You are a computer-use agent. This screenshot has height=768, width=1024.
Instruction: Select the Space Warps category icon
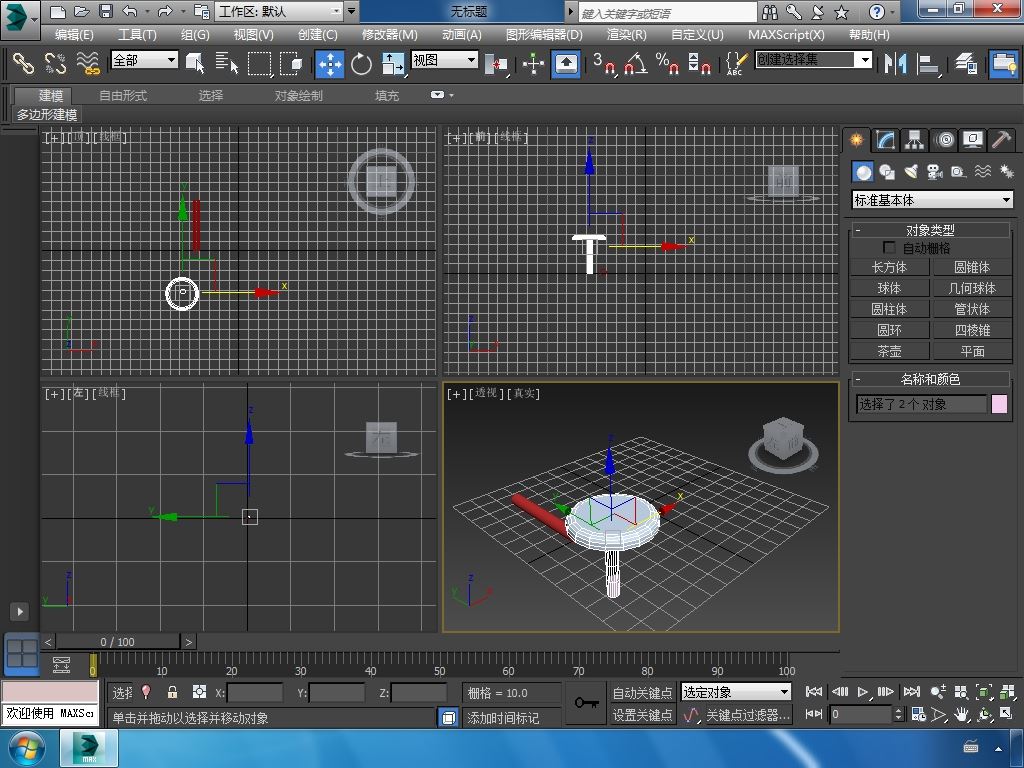[982, 172]
